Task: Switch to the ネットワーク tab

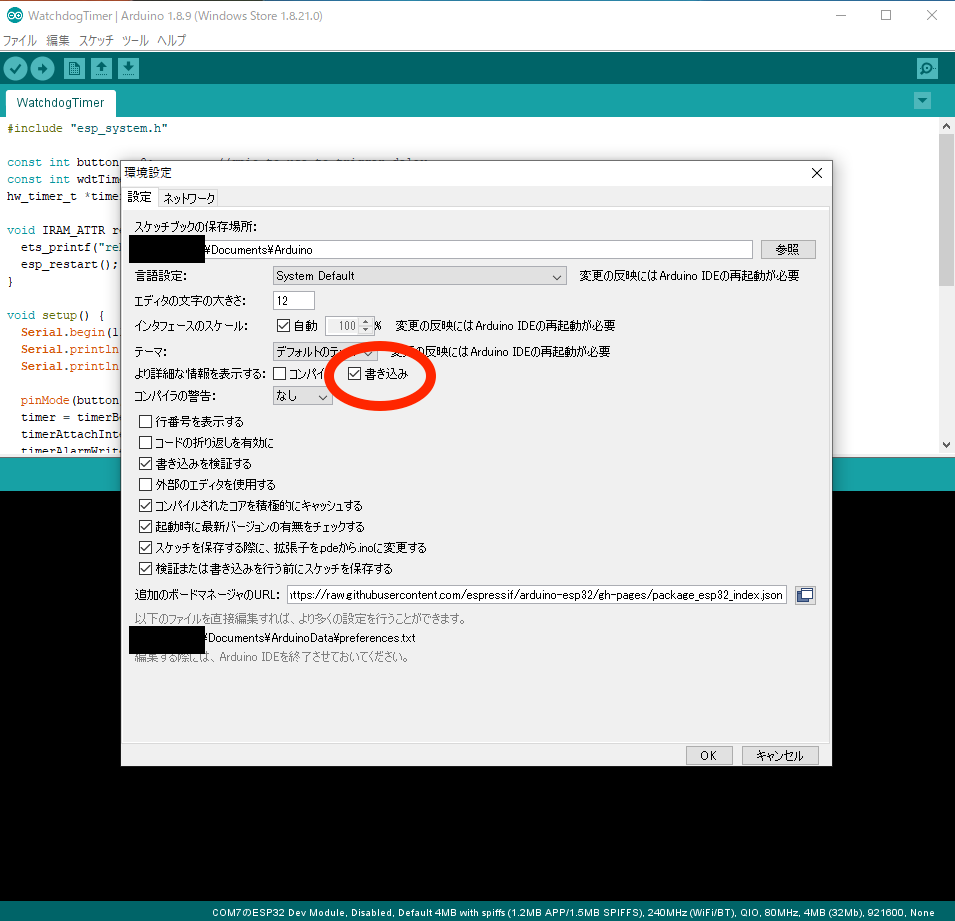Action: pyautogui.click(x=189, y=198)
